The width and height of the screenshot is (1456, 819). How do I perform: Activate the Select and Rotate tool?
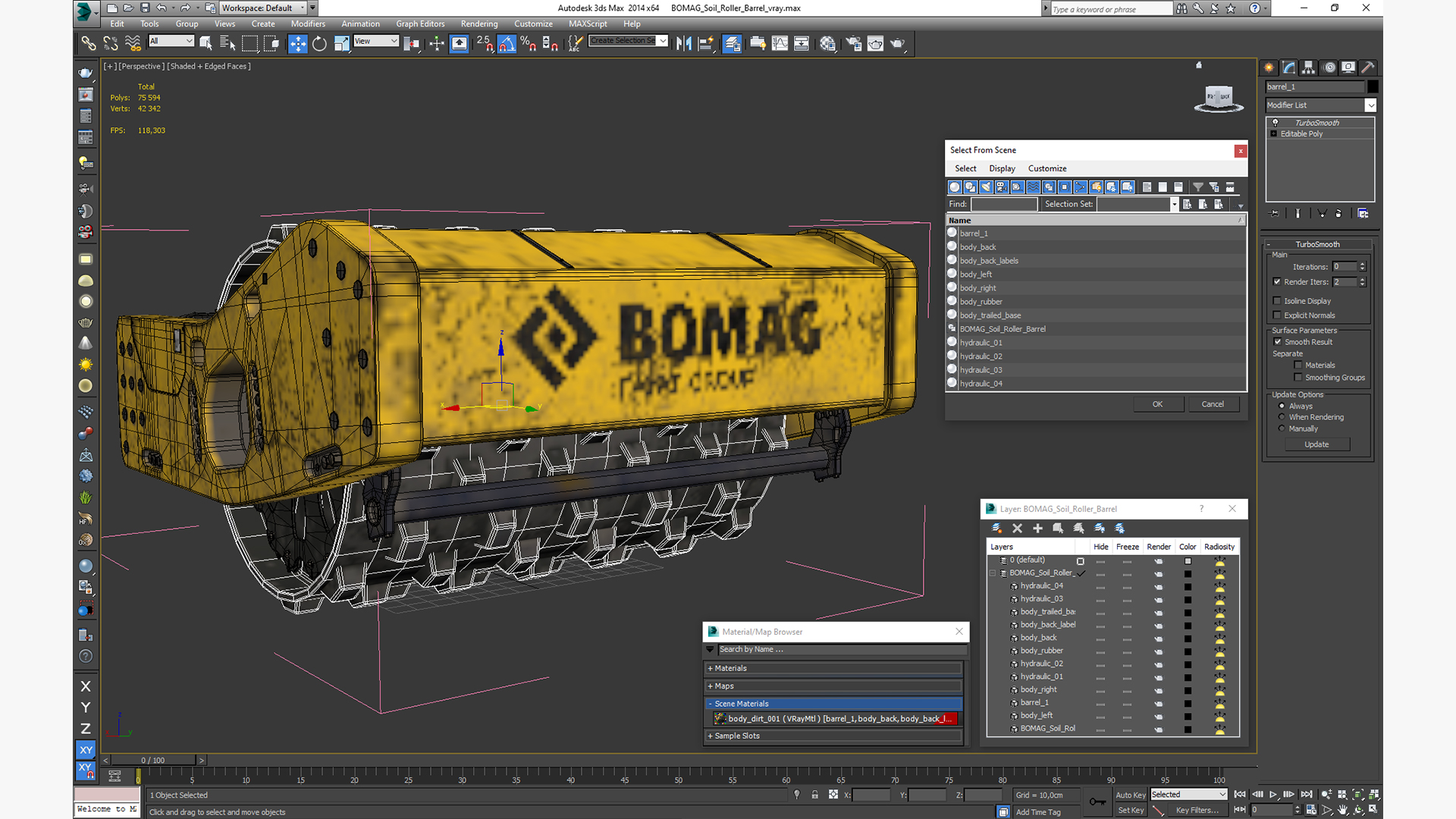click(x=319, y=43)
